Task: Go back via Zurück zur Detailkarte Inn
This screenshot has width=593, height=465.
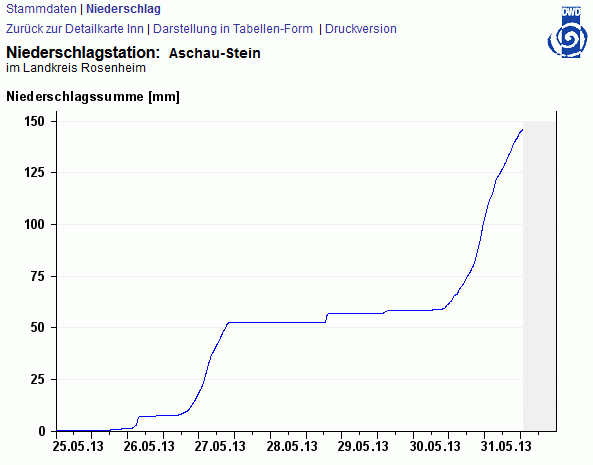Action: (x=75, y=29)
